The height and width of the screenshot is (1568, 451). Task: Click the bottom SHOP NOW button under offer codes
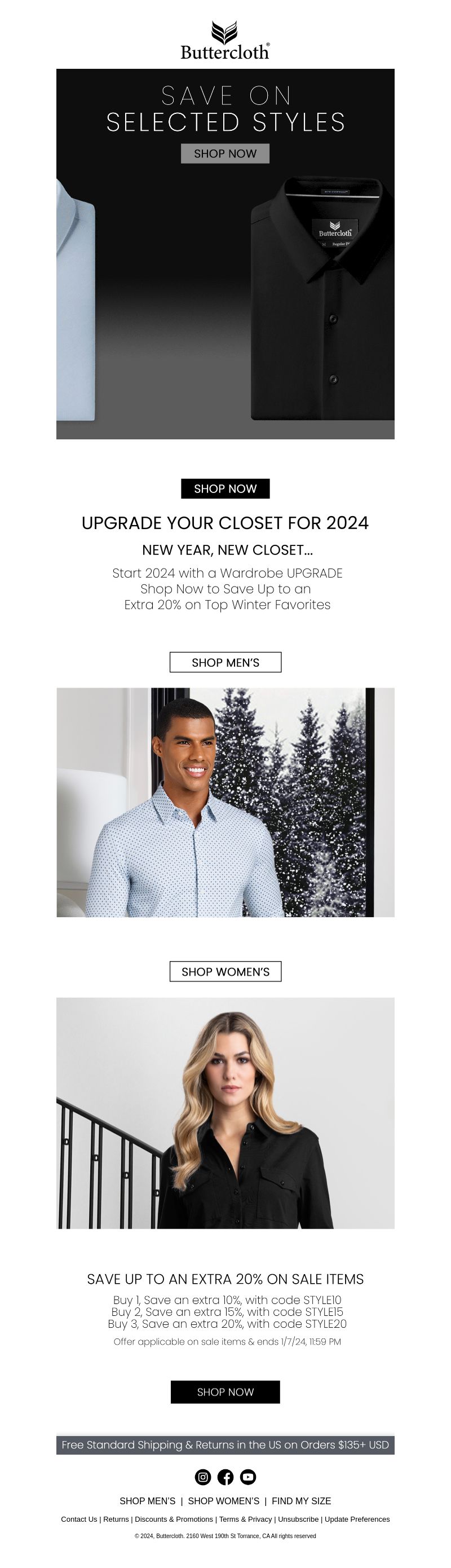pos(225,1392)
